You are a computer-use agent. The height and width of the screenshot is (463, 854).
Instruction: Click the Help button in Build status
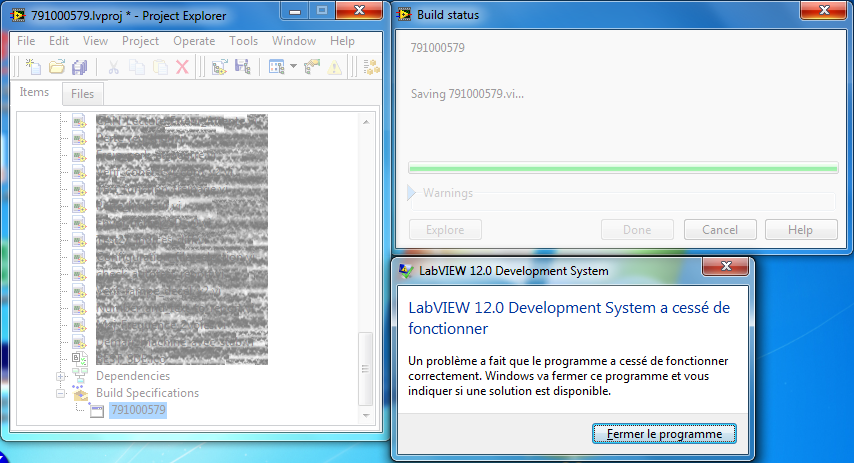[x=801, y=230]
